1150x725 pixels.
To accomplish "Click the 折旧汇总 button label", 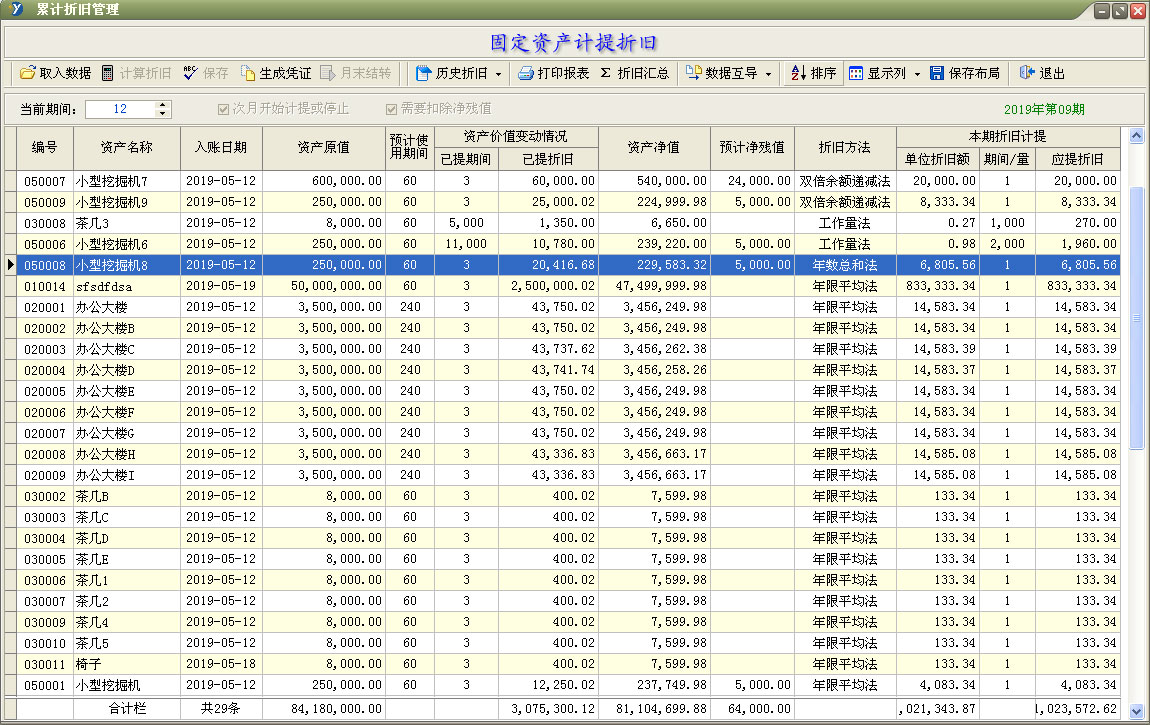I will pos(643,73).
